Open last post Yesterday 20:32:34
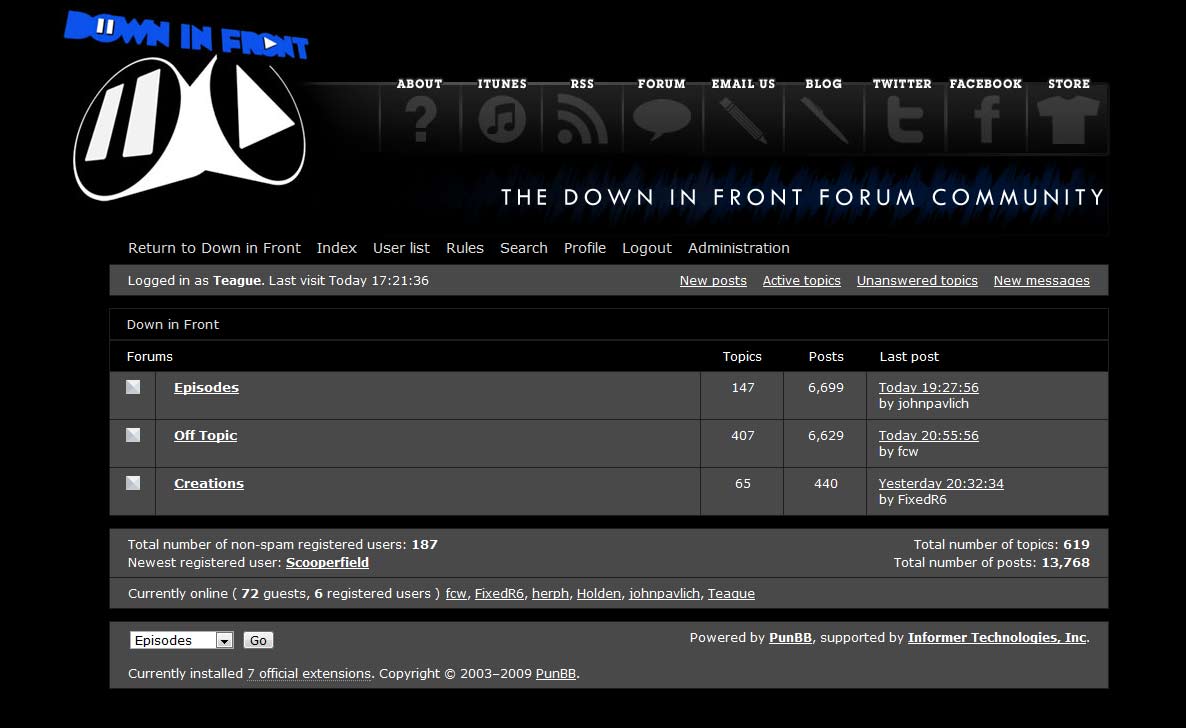Viewport: 1186px width, 728px height. point(941,484)
